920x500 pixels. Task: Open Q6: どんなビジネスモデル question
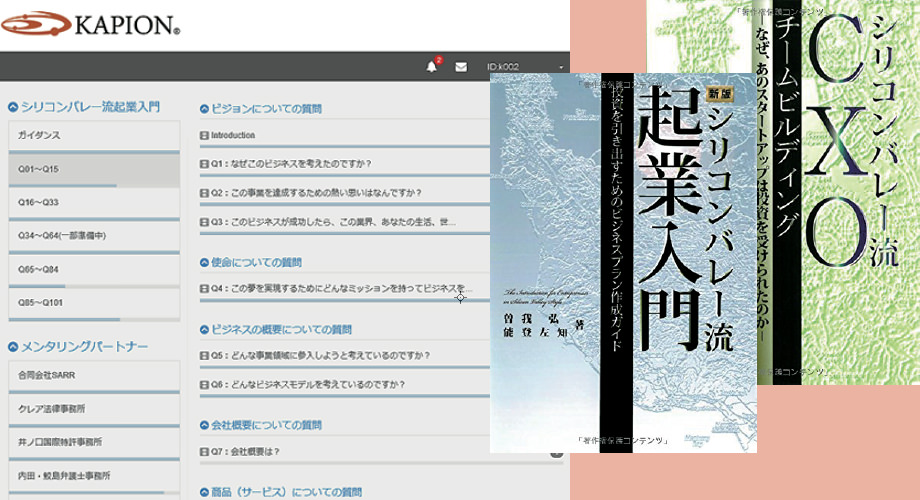[x=308, y=384]
